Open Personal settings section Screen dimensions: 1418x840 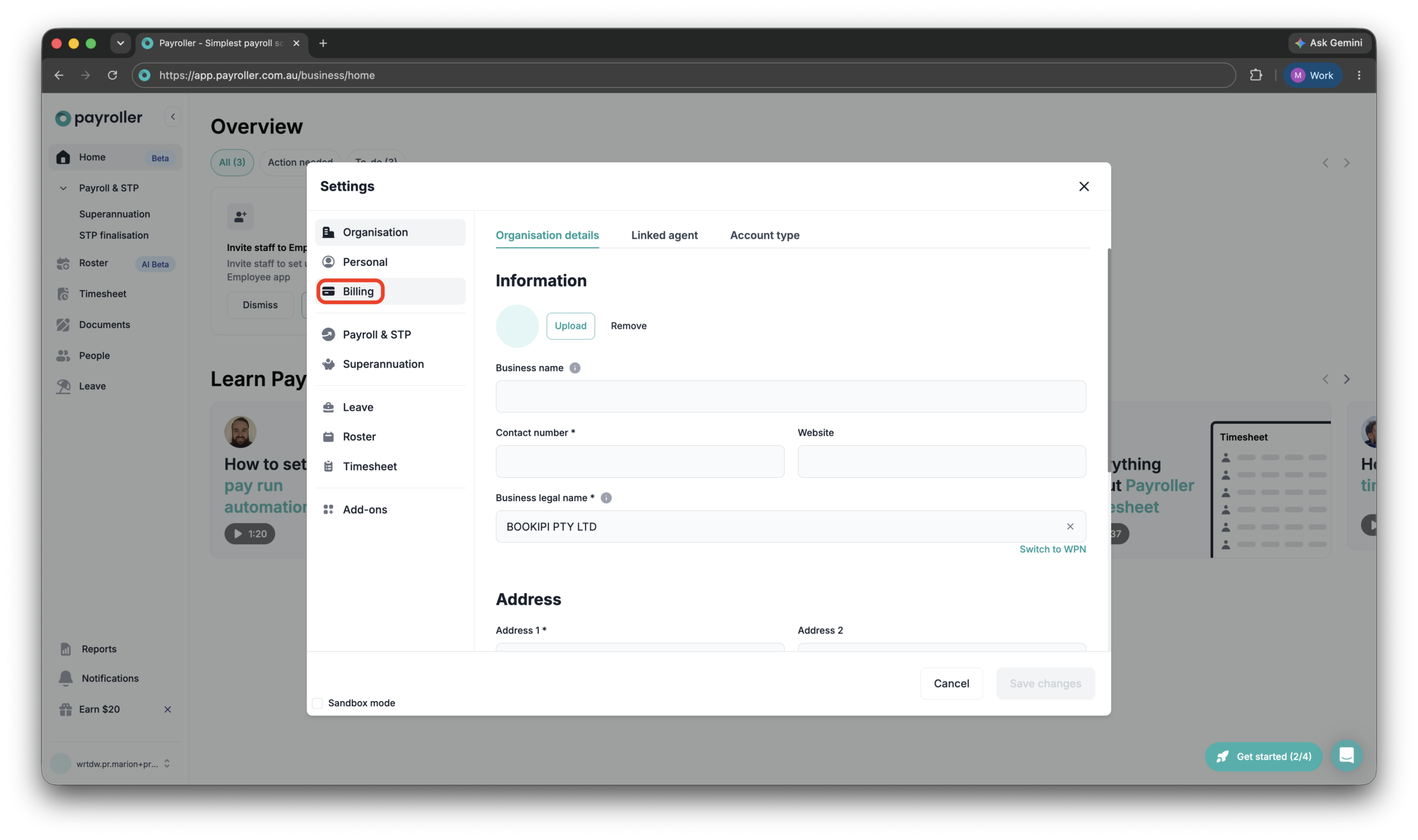[x=390, y=261]
